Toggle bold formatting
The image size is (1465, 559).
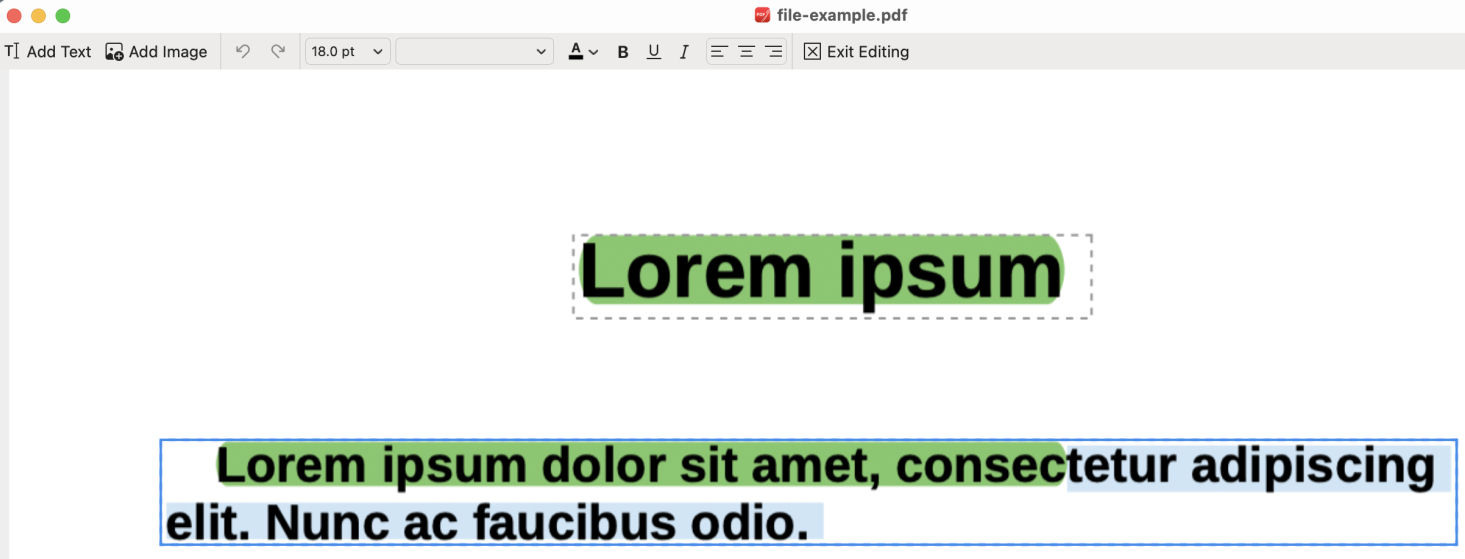click(623, 52)
